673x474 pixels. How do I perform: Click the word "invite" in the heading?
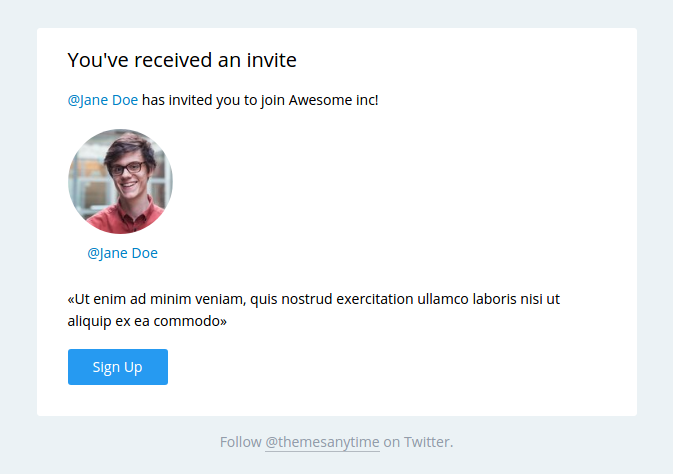coord(272,60)
